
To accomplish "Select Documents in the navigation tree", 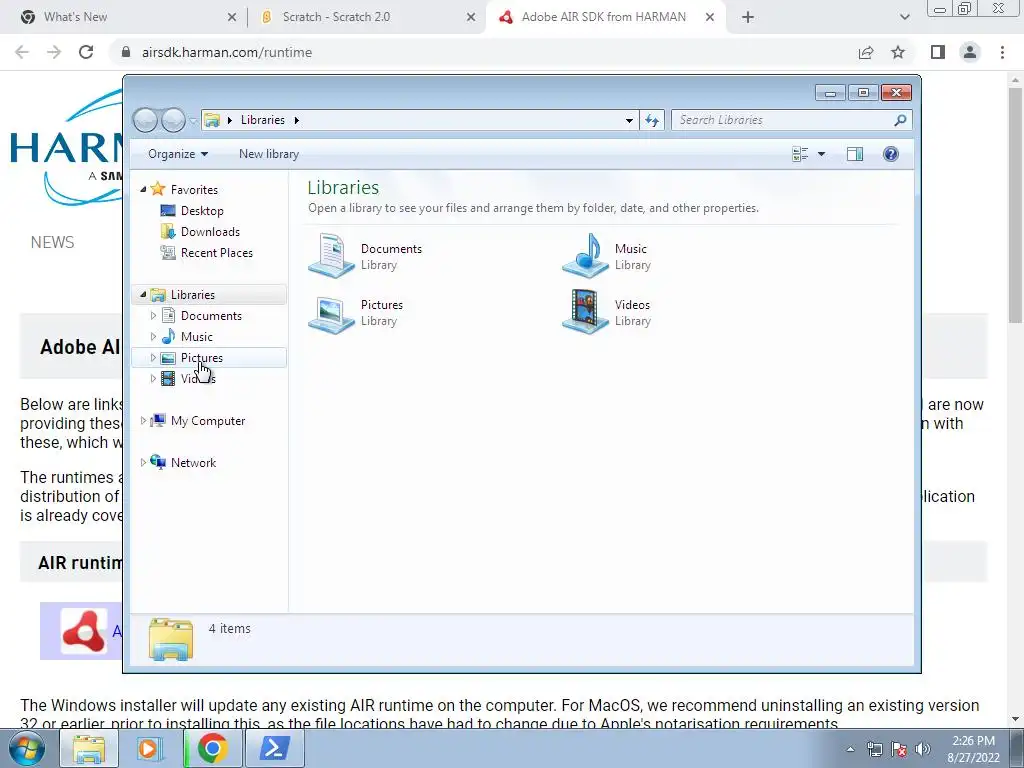I will pyautogui.click(x=211, y=315).
